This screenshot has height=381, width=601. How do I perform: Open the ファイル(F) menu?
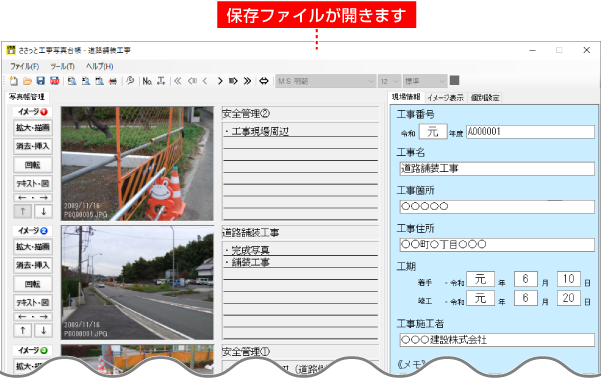[25, 66]
